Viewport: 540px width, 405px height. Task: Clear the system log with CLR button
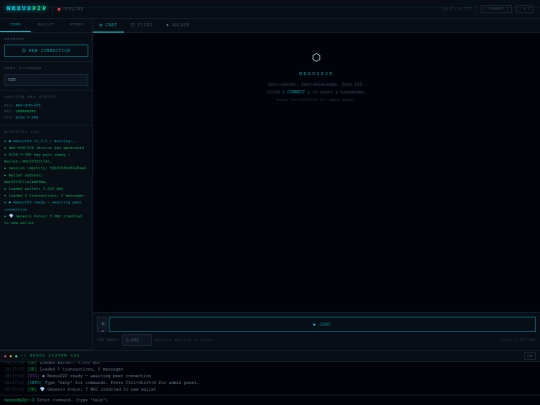pyautogui.click(x=530, y=356)
